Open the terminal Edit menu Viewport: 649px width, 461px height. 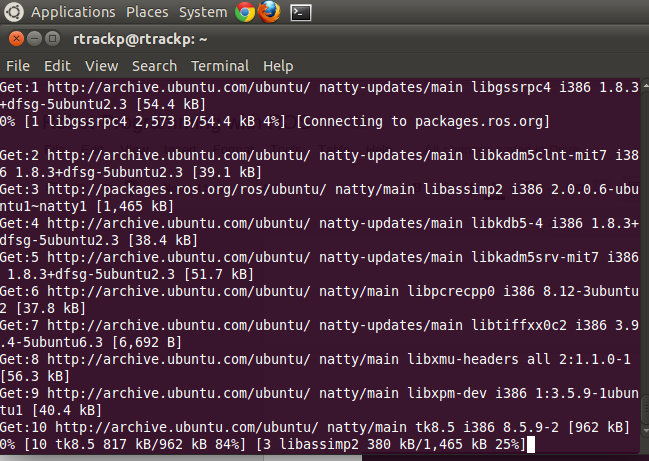pyautogui.click(x=58, y=66)
